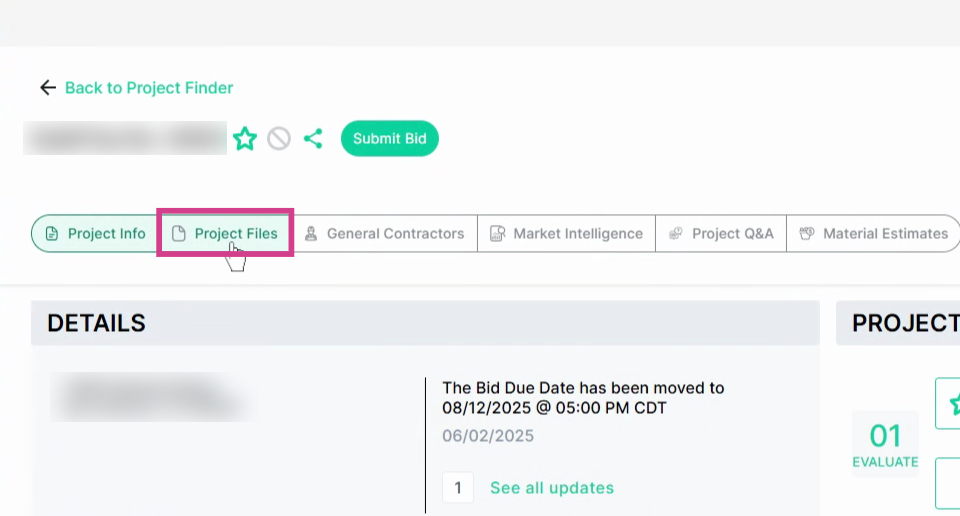Follow the Back to Project Finder link

click(x=149, y=88)
